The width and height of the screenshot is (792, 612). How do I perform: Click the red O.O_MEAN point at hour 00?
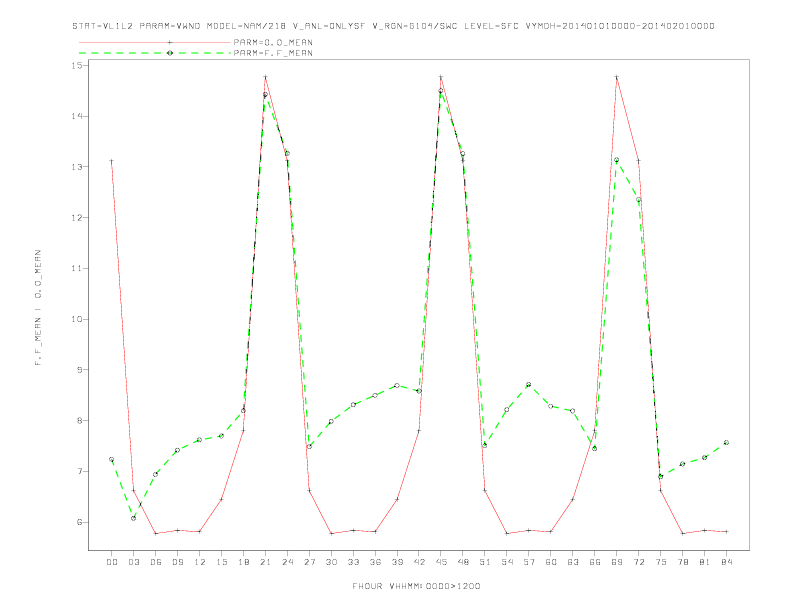[x=112, y=161]
